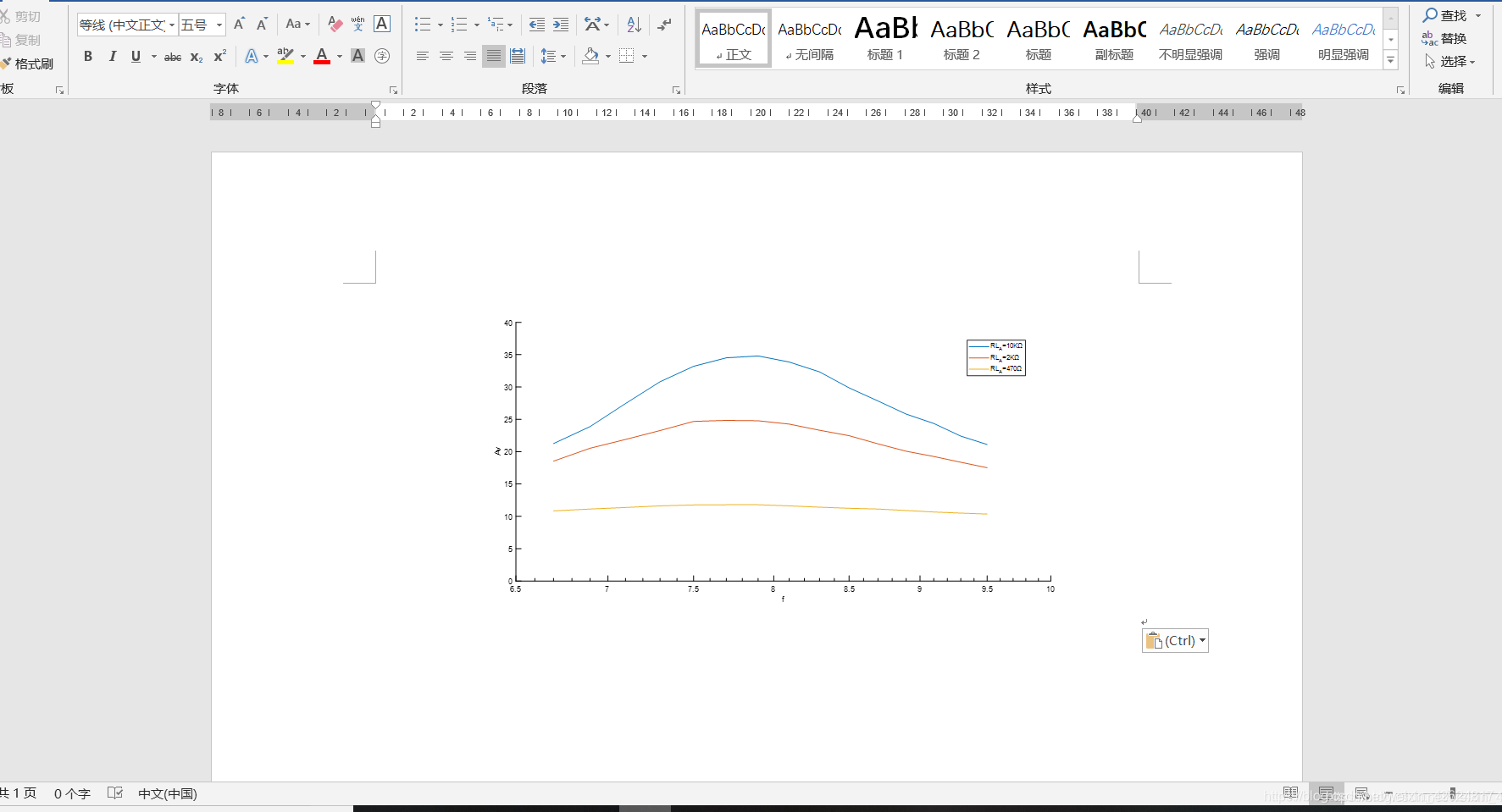Toggle bold formatting
1502x812 pixels.
coord(88,57)
